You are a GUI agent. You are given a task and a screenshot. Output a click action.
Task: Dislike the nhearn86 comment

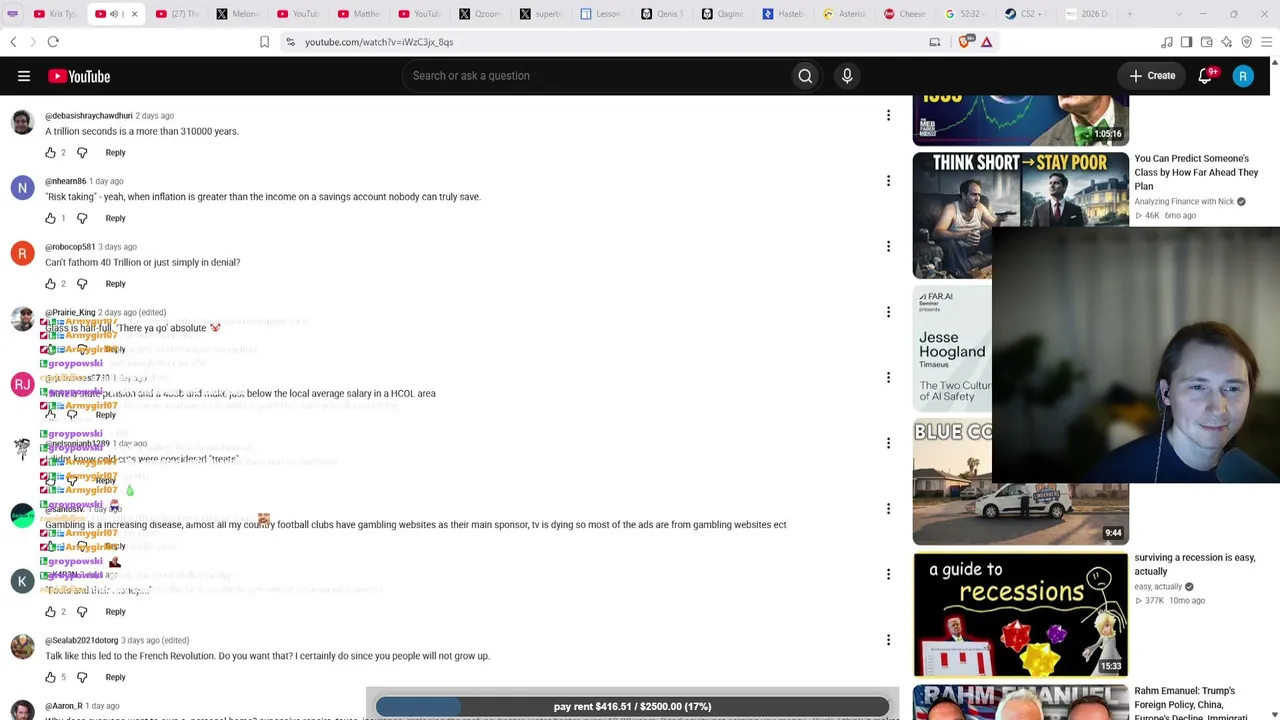82,218
